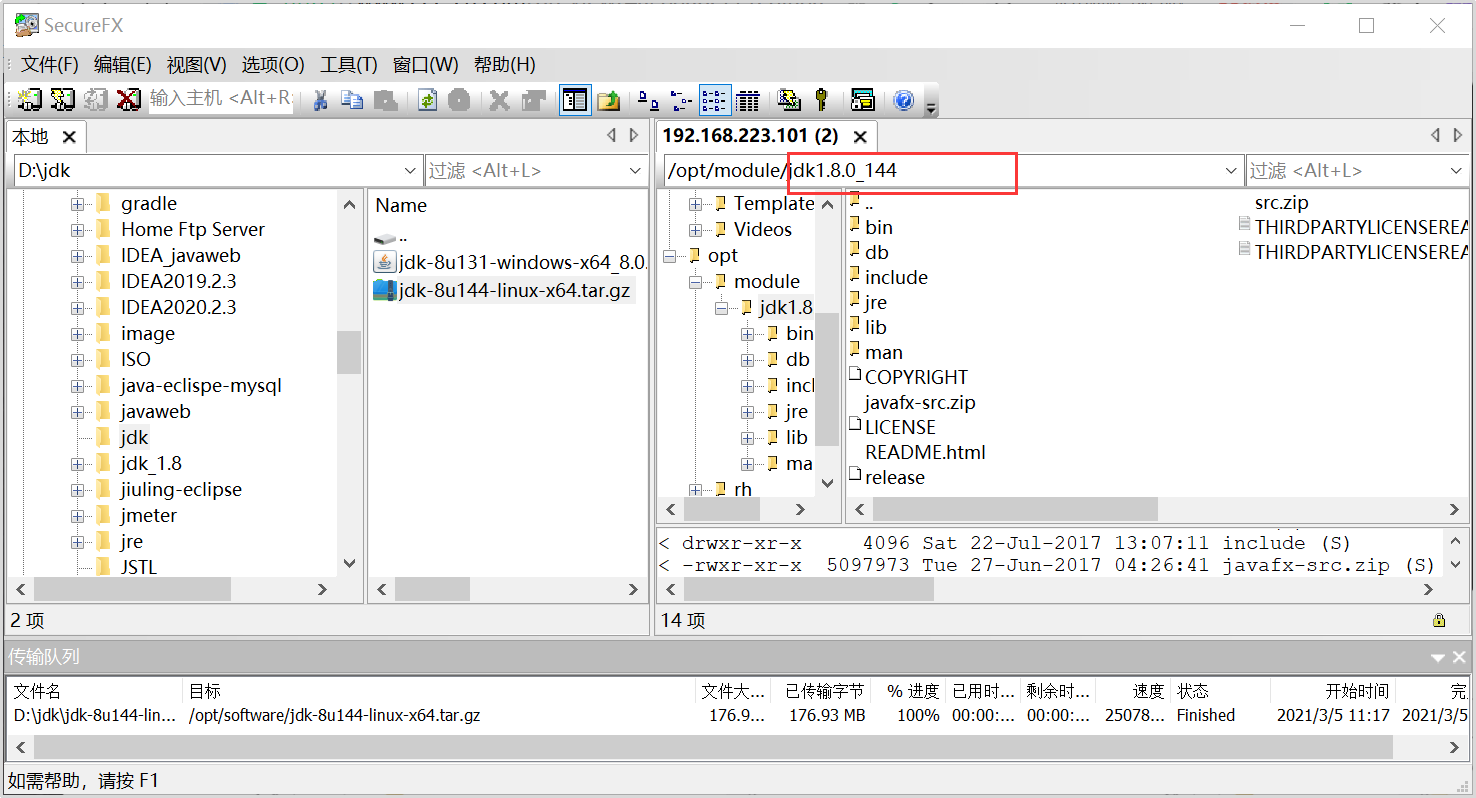Switch to details view icon
The width and height of the screenshot is (1476, 798).
tap(747, 100)
